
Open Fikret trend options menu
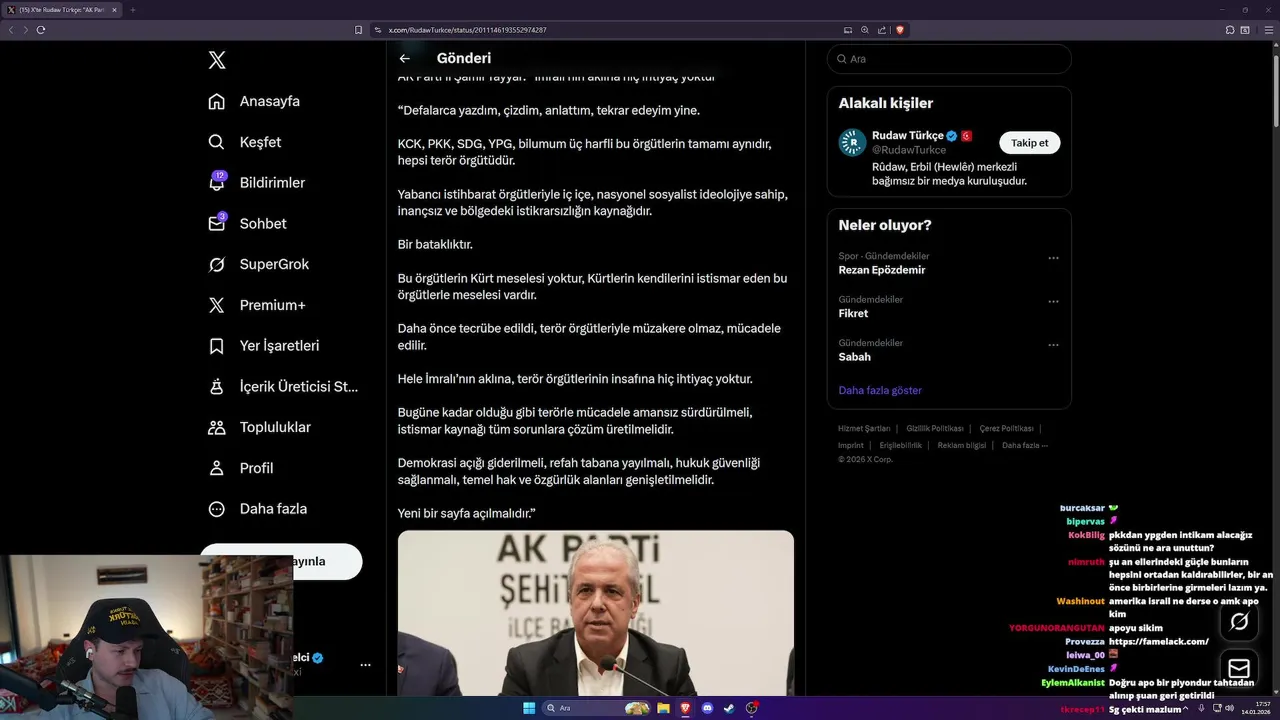1053,301
